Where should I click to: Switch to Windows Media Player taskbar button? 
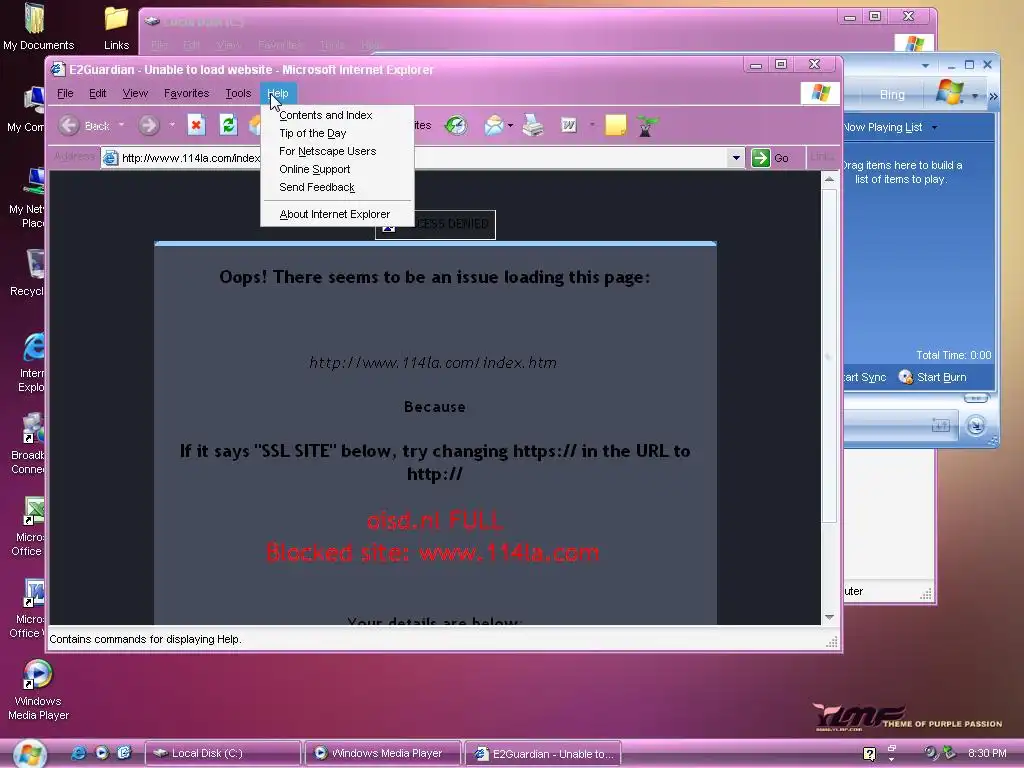383,754
